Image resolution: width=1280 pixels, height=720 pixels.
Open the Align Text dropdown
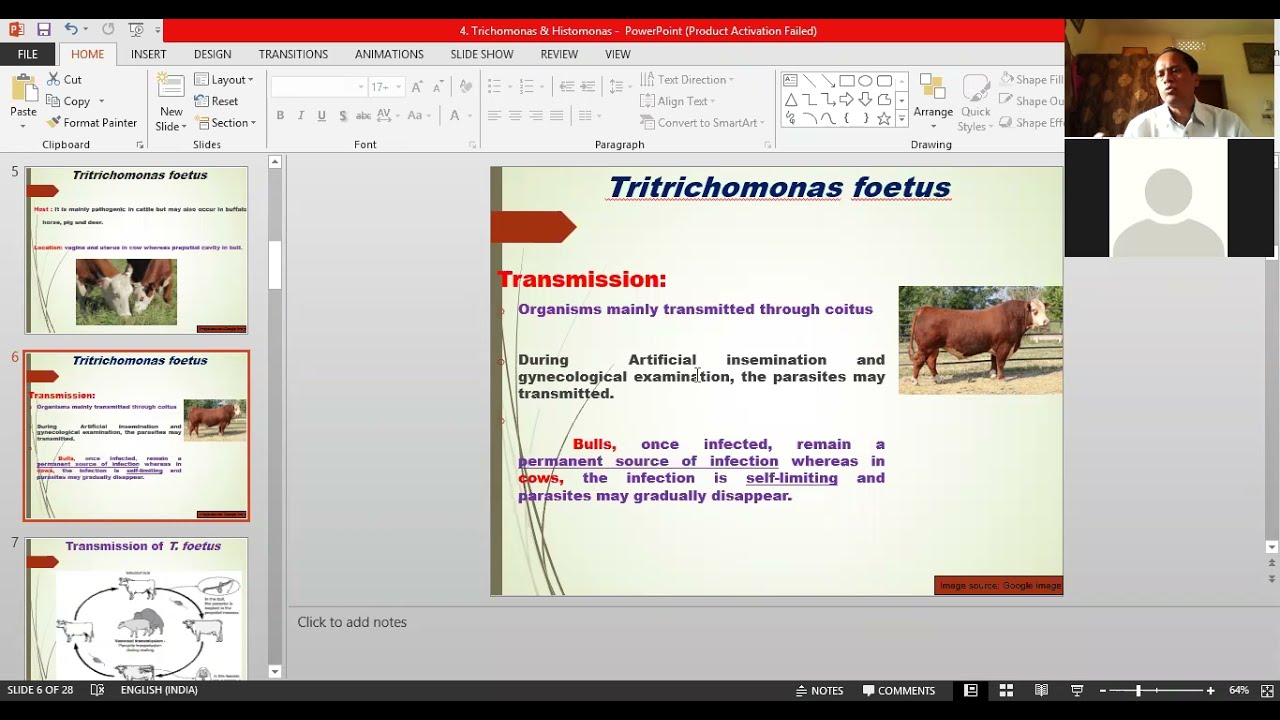tap(678, 101)
